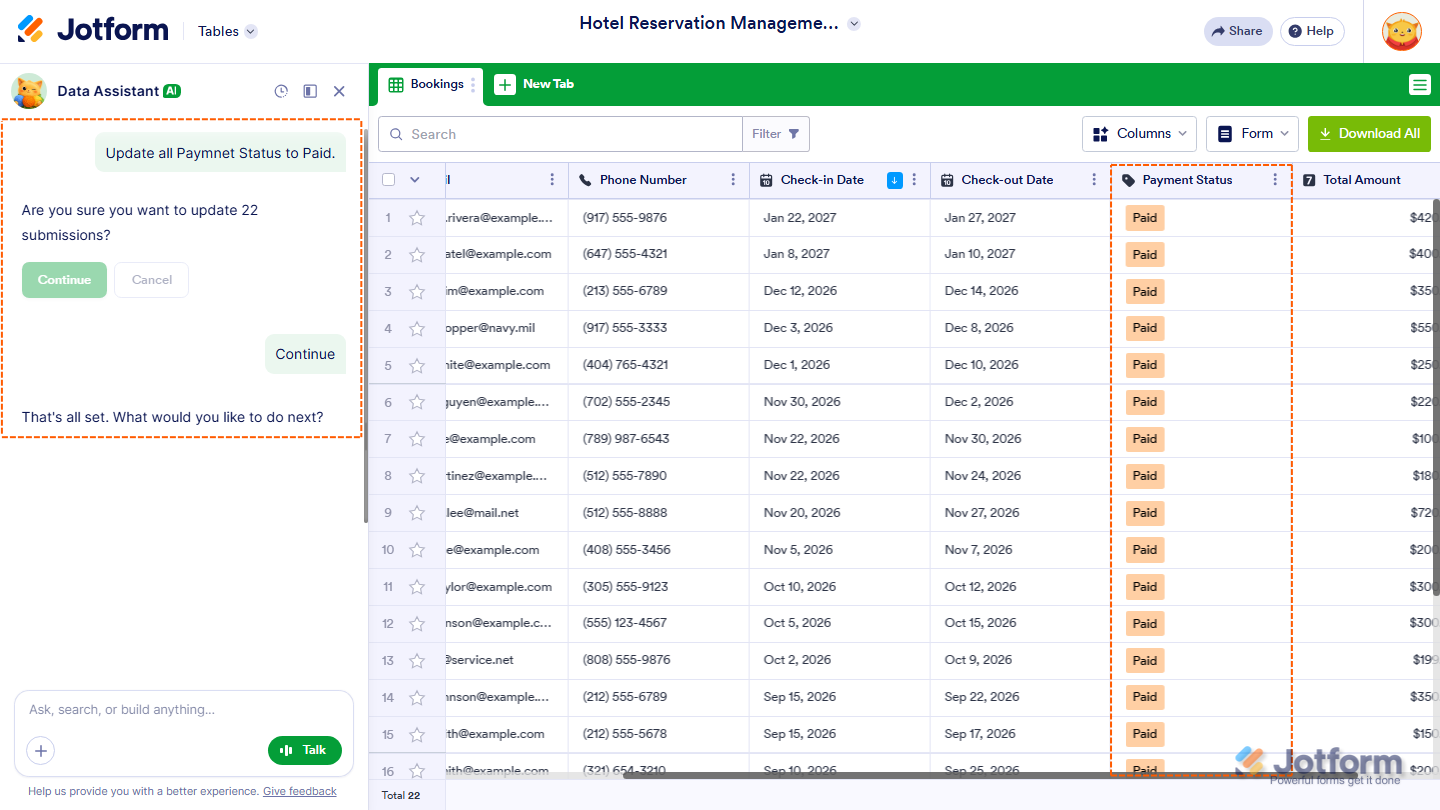Click the New Tab plus icon
The image size is (1440, 810).
tap(505, 85)
